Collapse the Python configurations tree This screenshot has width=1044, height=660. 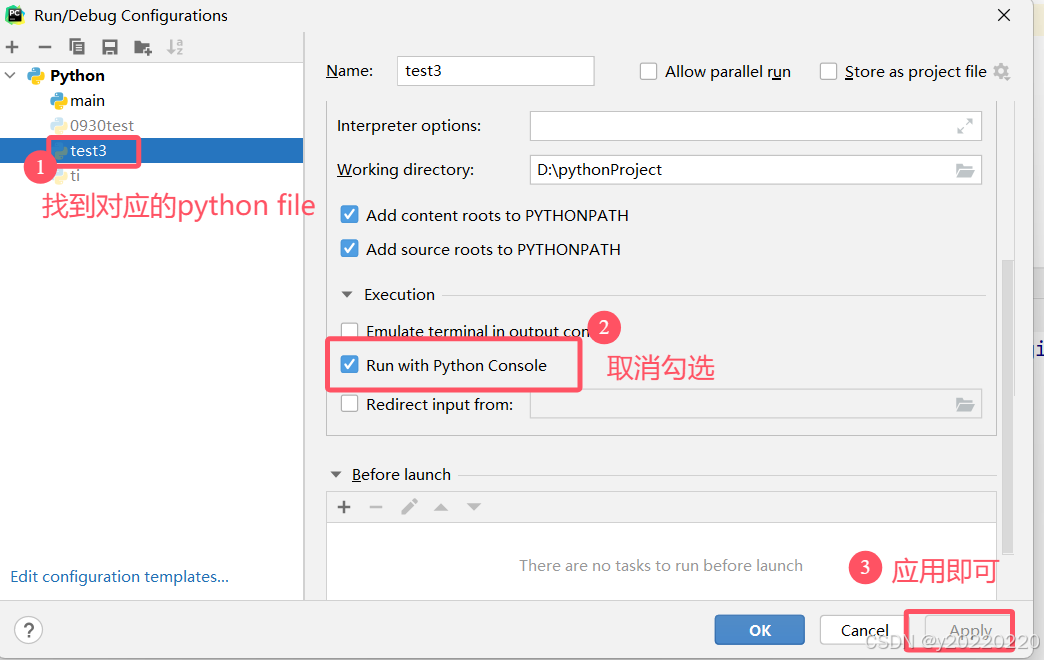(10, 75)
